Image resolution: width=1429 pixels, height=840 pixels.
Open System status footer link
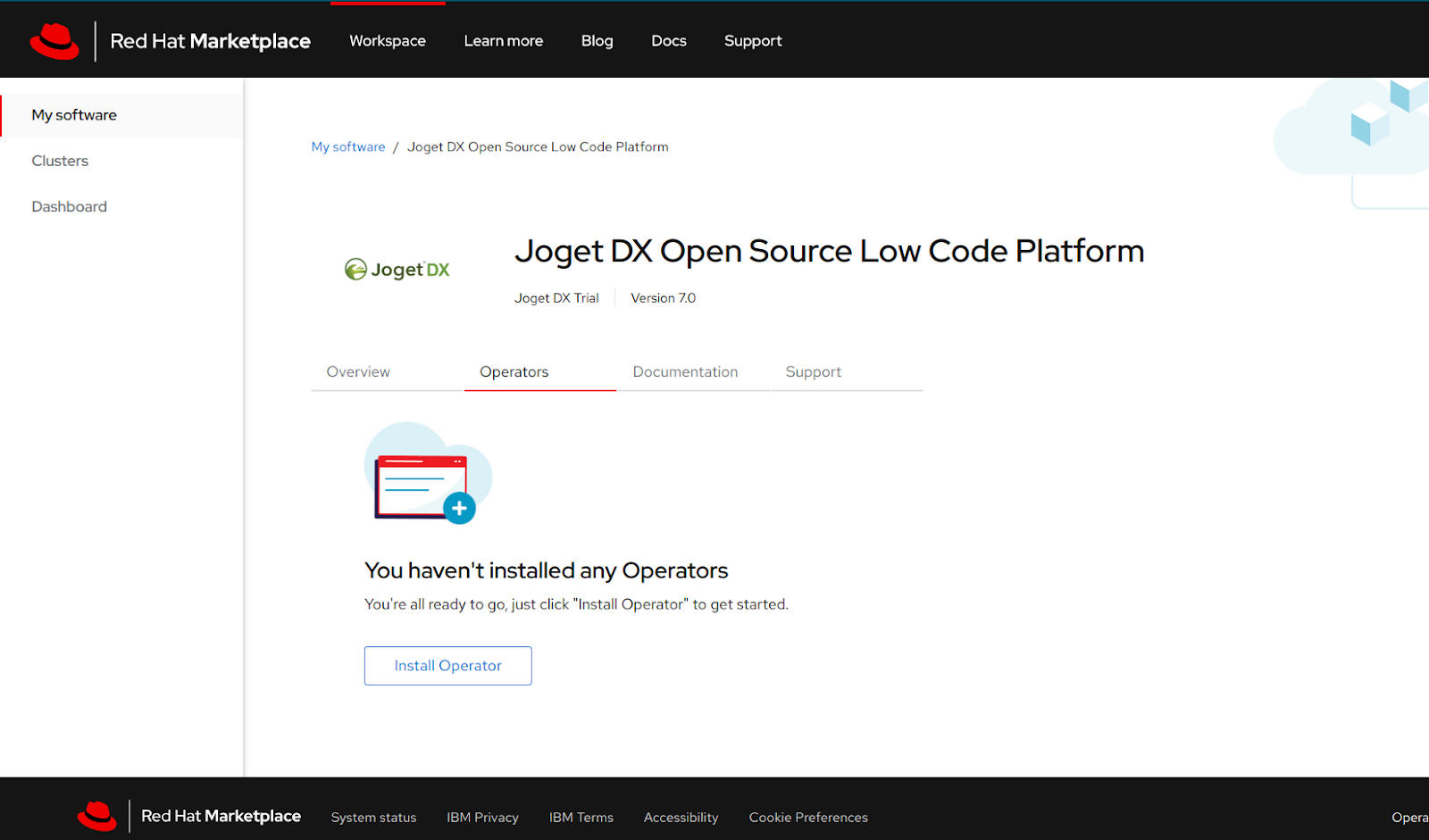pos(374,818)
